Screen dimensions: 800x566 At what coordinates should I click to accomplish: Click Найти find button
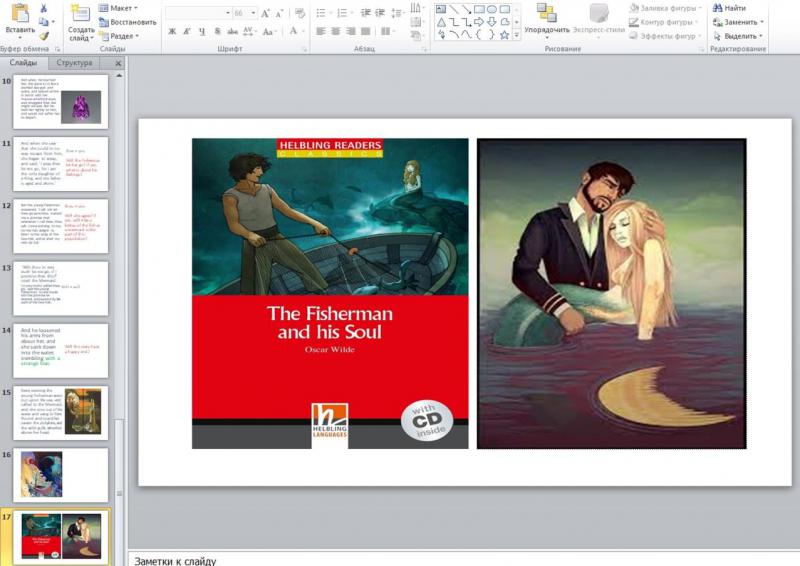coord(730,8)
